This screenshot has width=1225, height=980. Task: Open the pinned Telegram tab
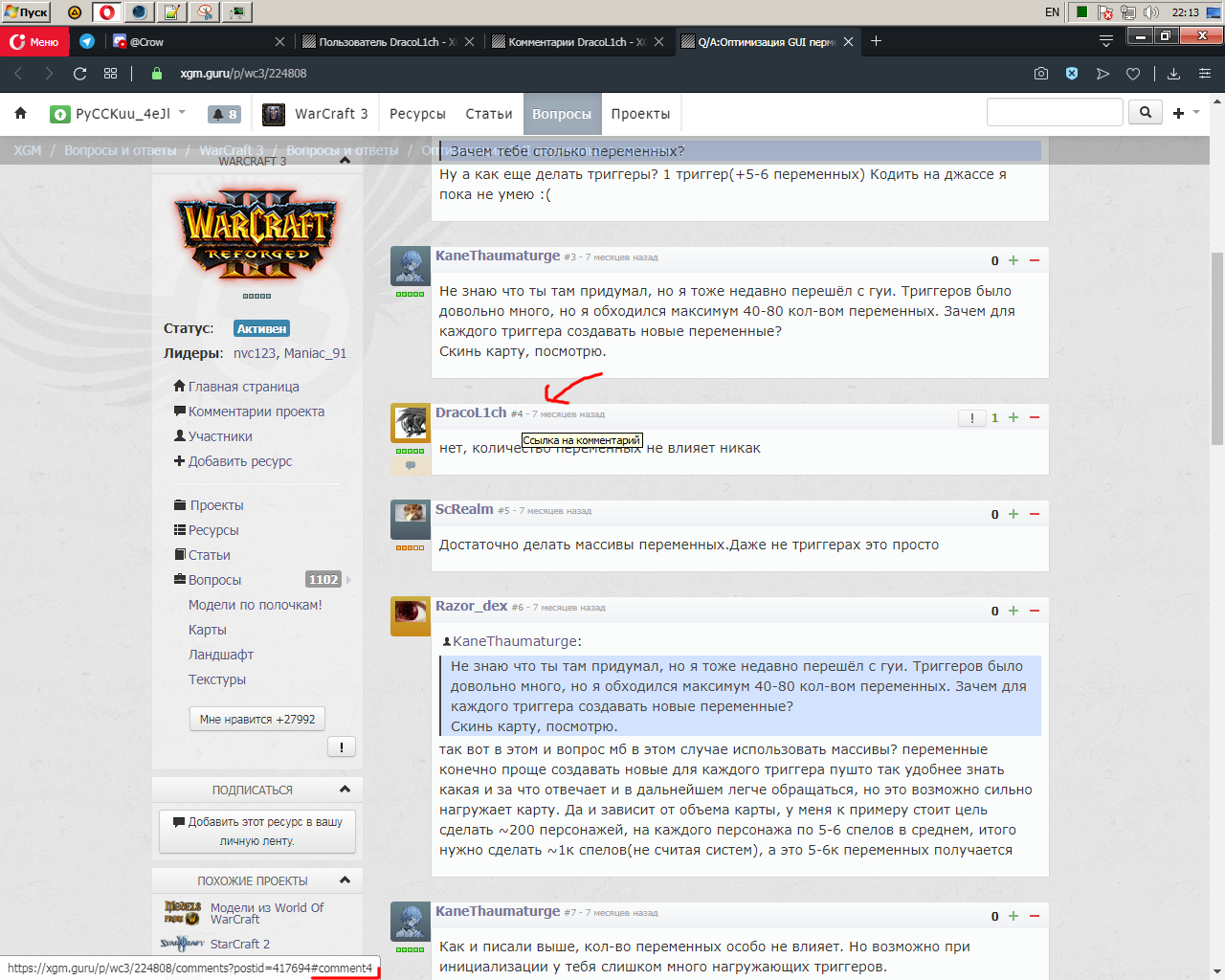tap(87, 41)
